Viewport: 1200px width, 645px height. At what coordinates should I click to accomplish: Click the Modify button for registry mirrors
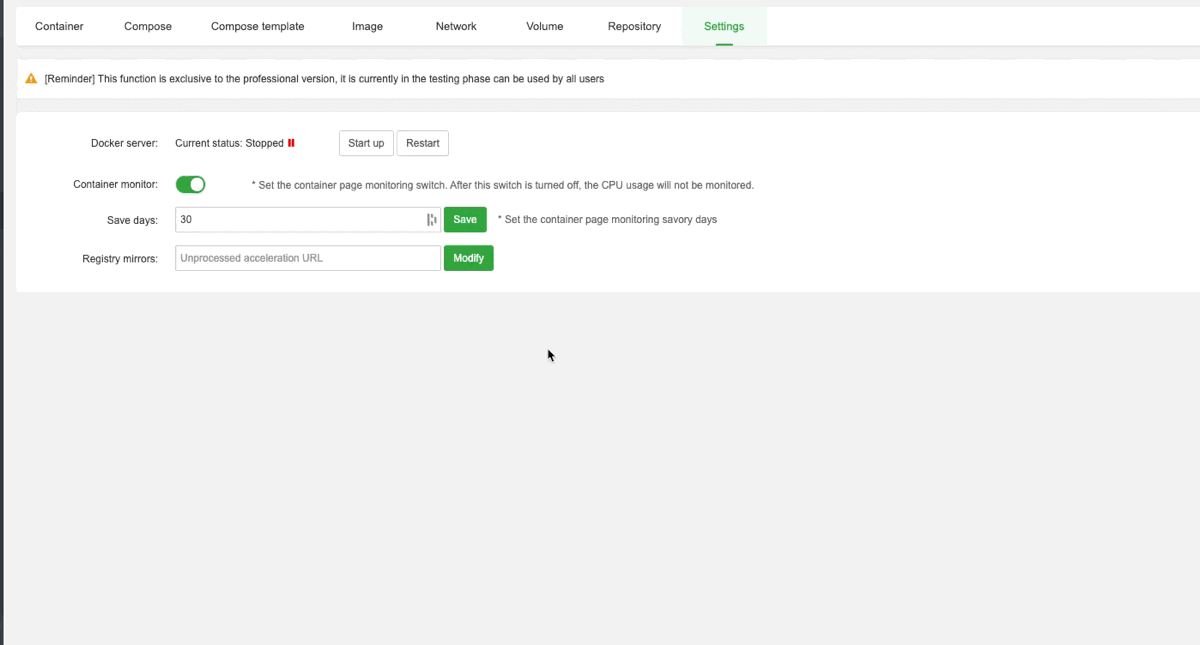(x=468, y=257)
